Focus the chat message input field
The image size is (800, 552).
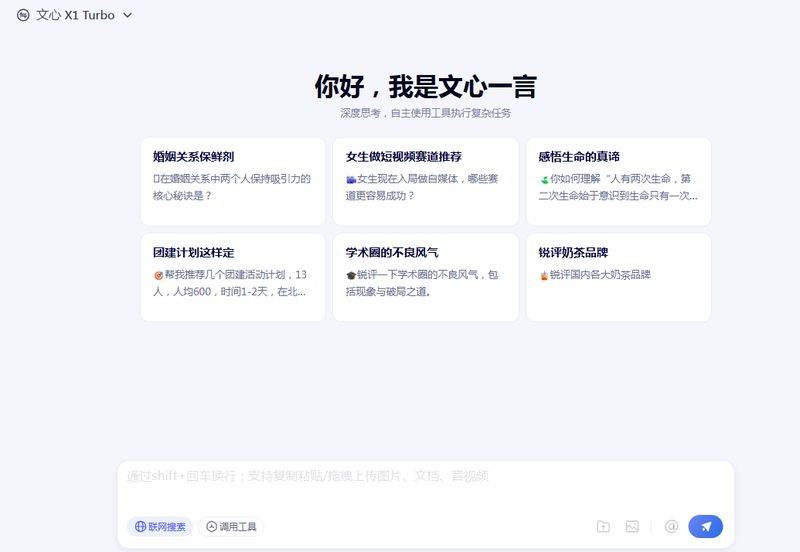point(425,486)
